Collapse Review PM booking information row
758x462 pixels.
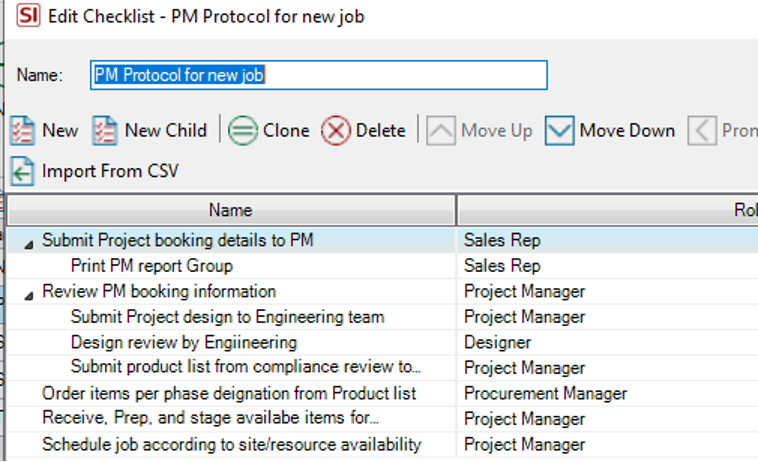click(29, 296)
